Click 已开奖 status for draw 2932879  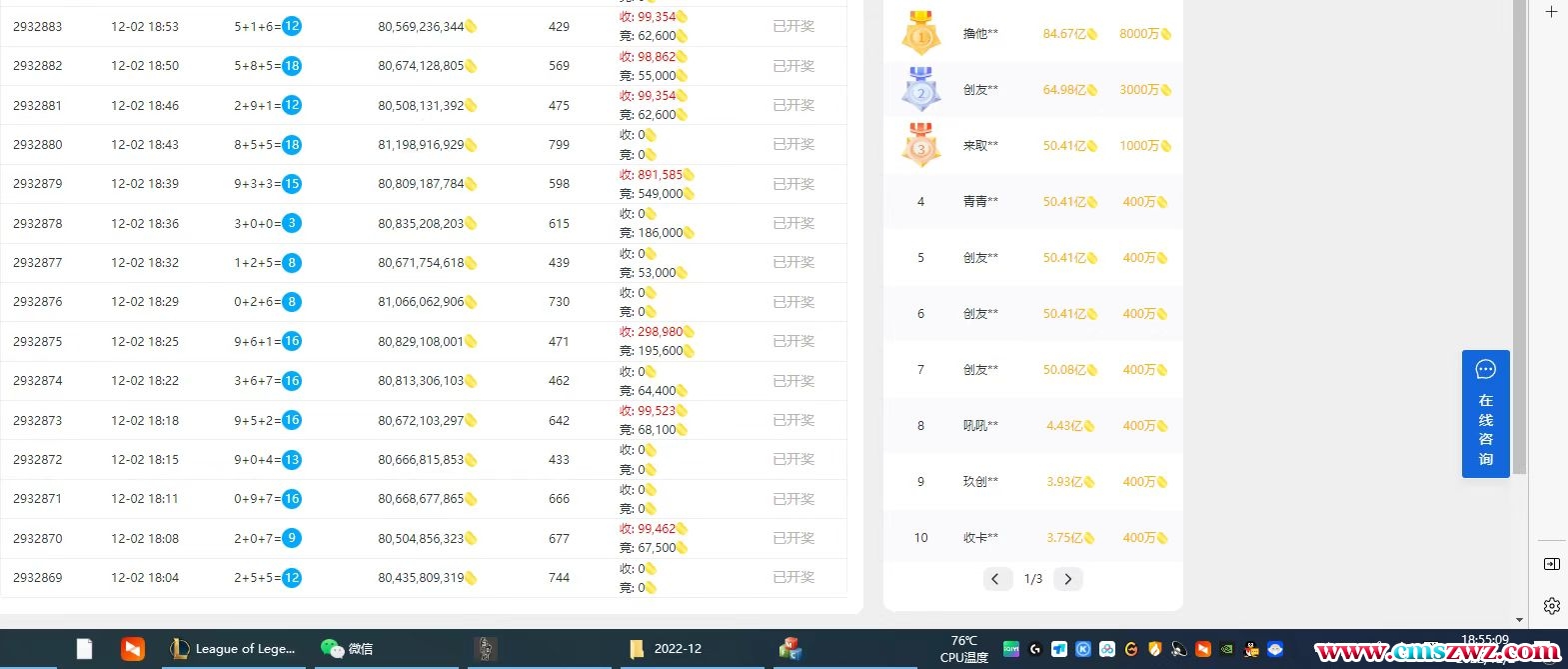tap(793, 184)
